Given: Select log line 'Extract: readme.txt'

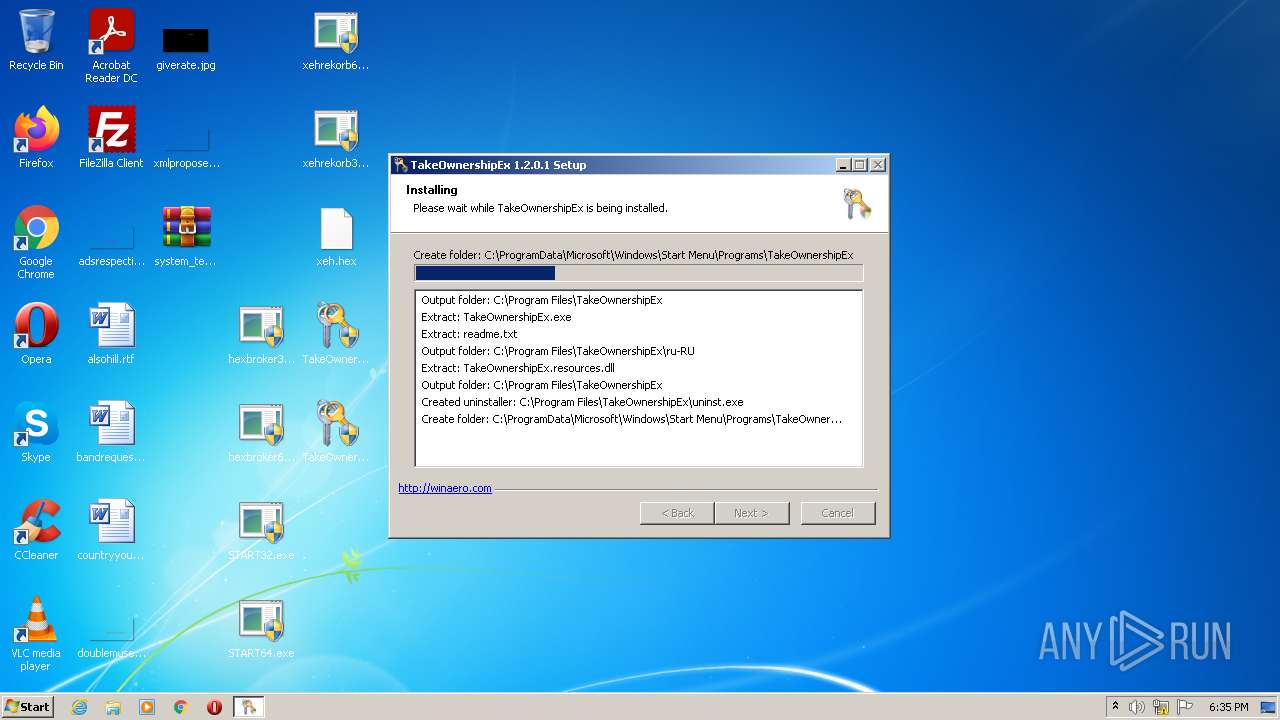Looking at the screenshot, I should click(469, 334).
